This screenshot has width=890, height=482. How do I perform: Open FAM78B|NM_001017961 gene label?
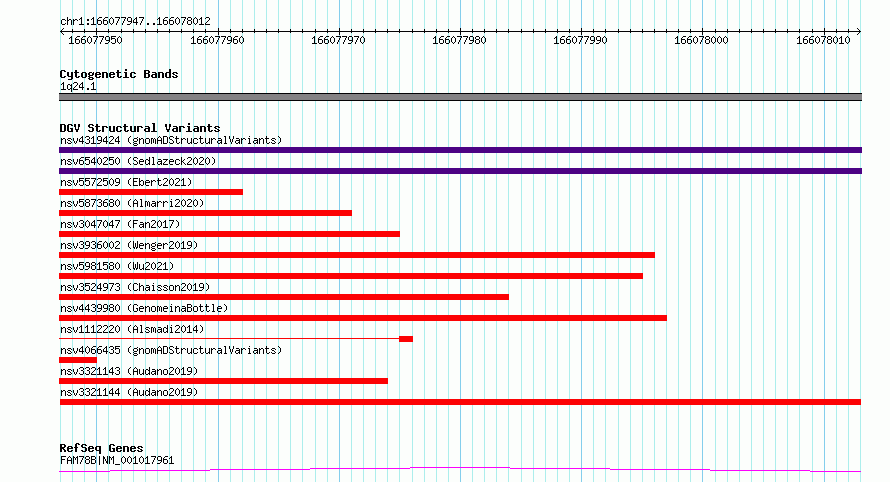pyautogui.click(x=117, y=460)
